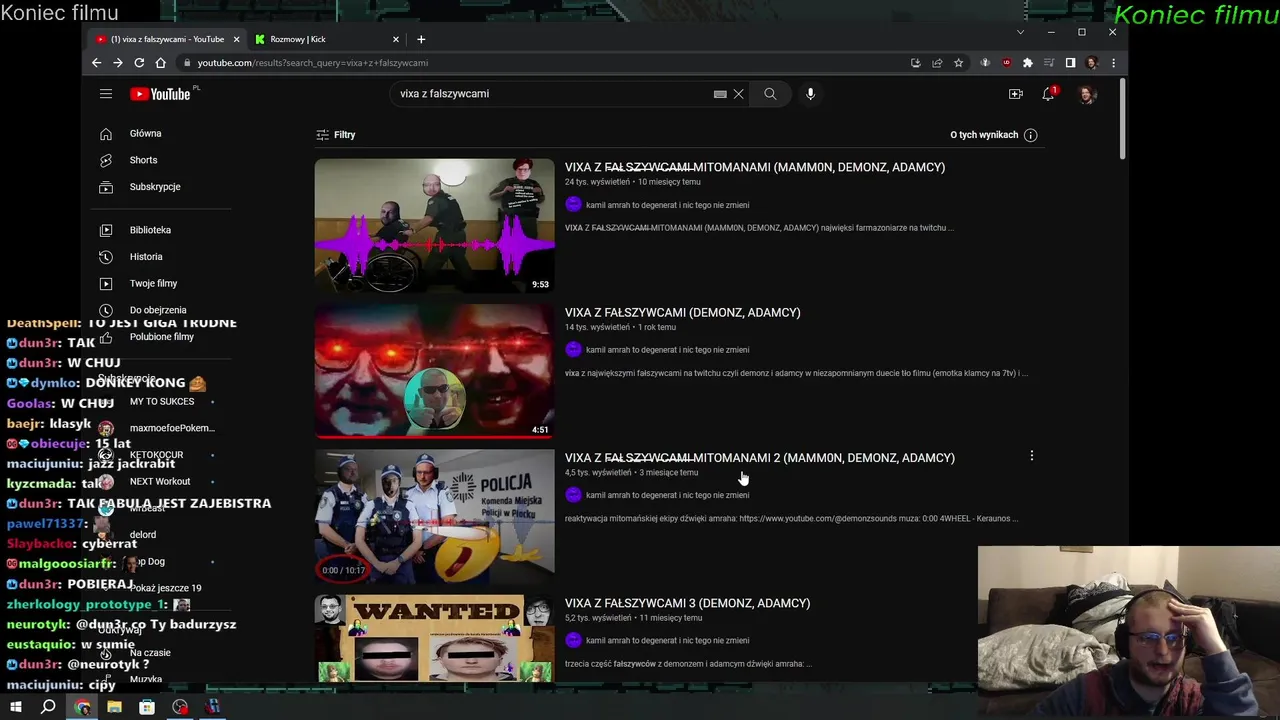Open Chrome from the taskbar
1280x720 pixels.
click(x=82, y=707)
